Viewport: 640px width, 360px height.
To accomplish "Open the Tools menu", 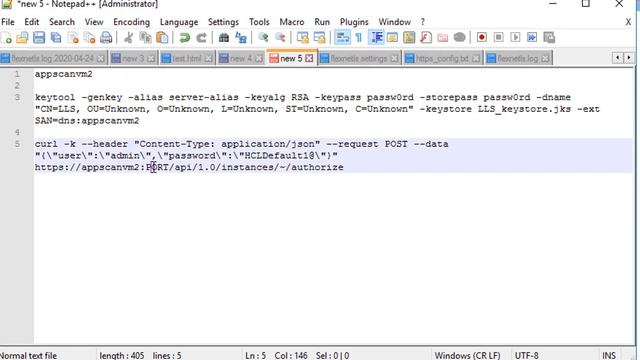I will 259,22.
